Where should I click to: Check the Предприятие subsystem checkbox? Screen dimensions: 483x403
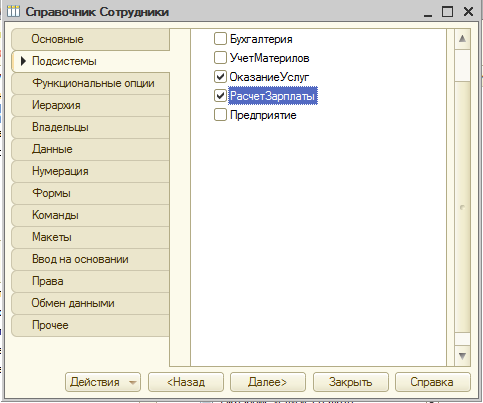220,115
